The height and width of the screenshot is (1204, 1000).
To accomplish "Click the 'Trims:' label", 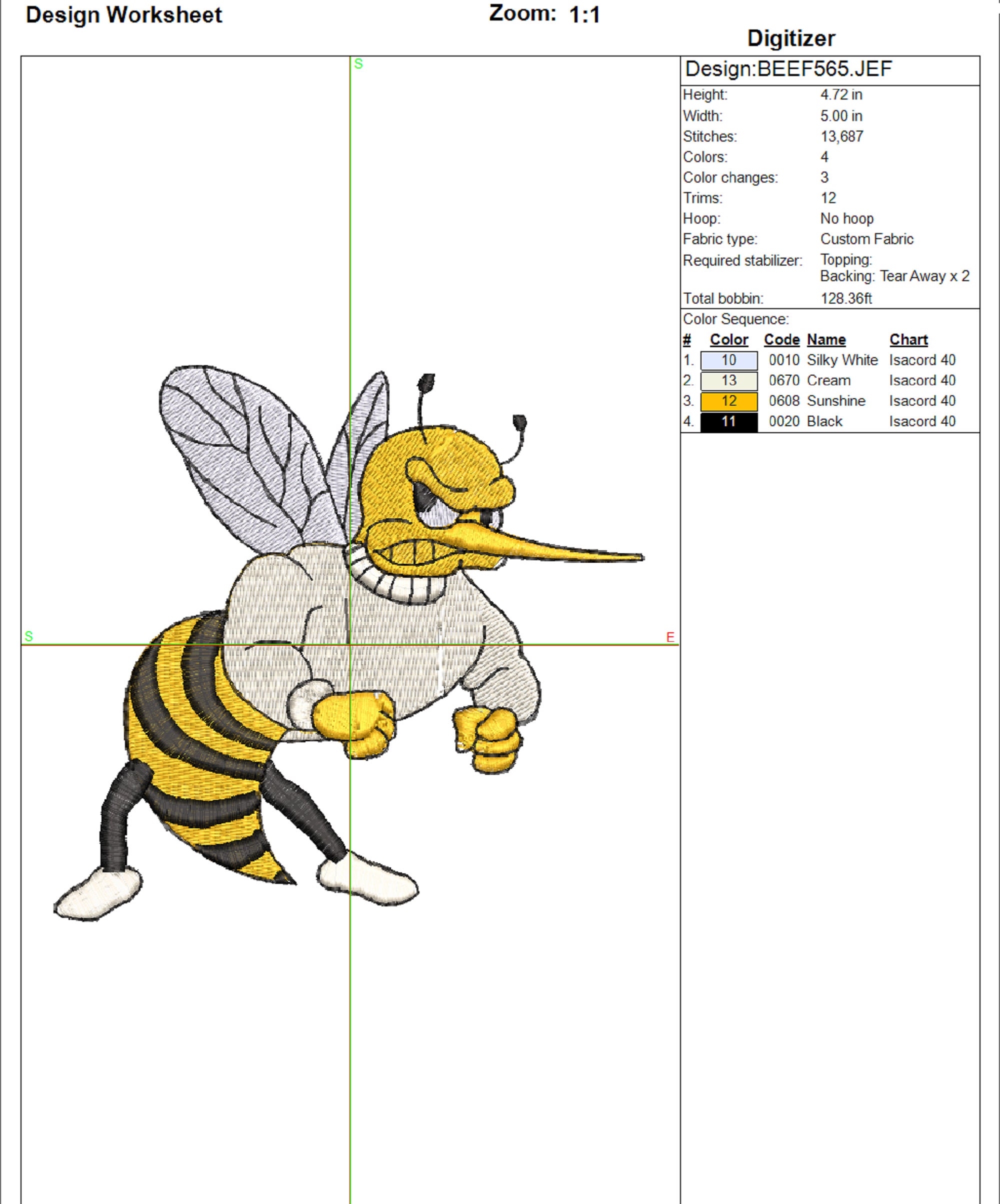I will tap(702, 199).
